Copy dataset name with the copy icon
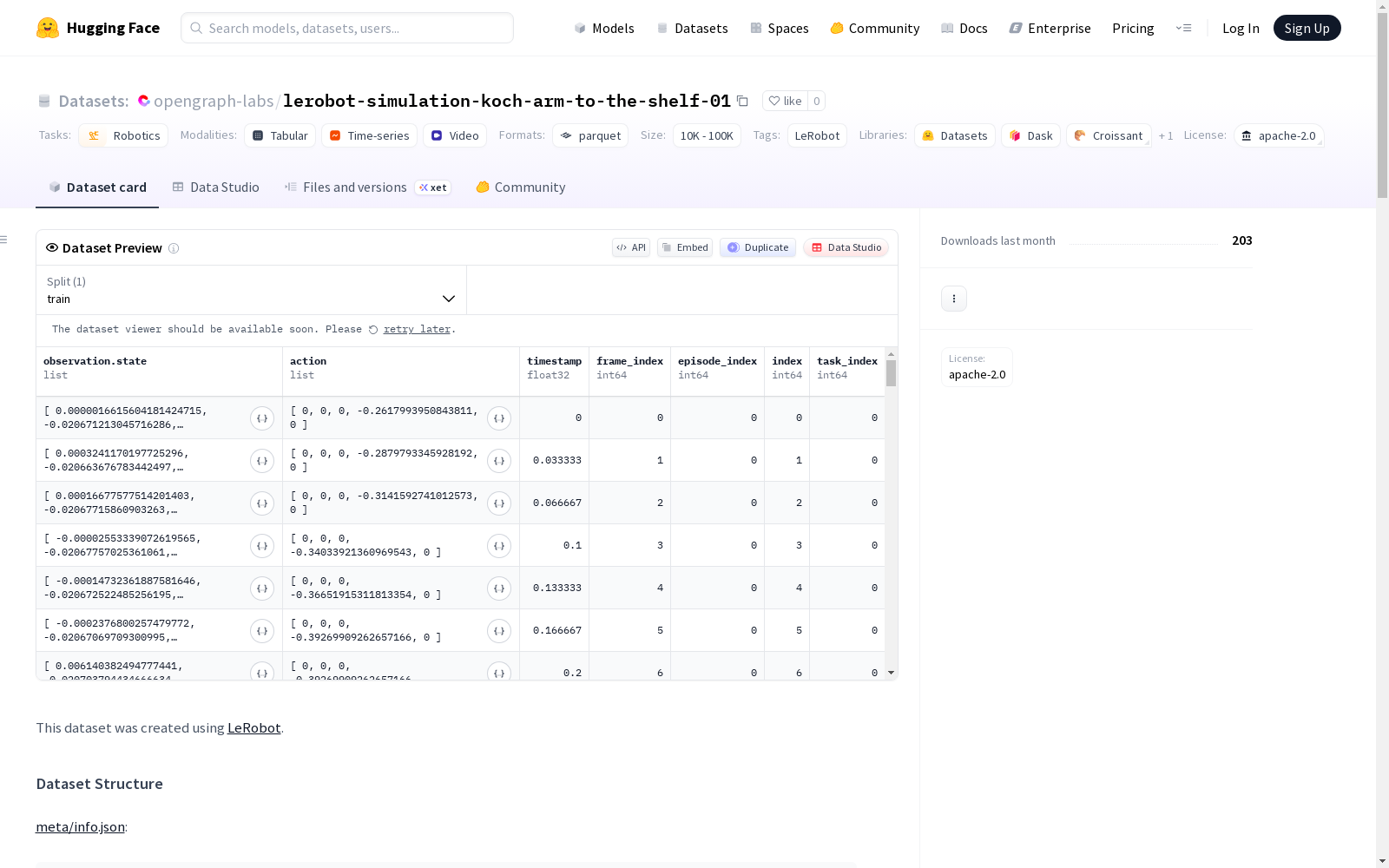The height and width of the screenshot is (868, 1389). coord(742,101)
